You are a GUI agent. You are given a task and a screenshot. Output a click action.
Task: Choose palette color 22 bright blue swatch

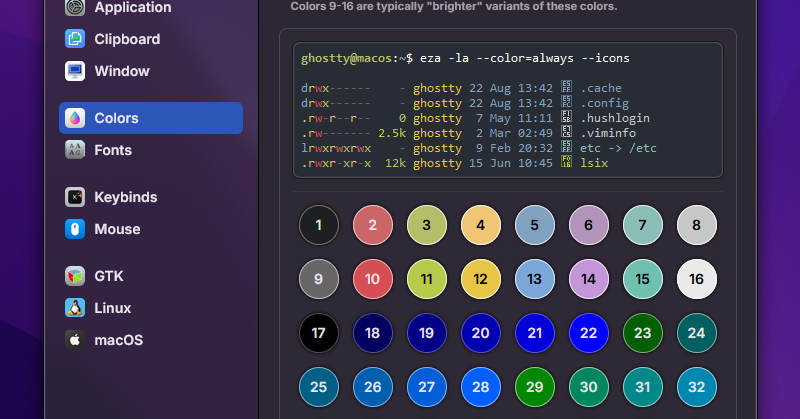pyautogui.click(x=588, y=333)
